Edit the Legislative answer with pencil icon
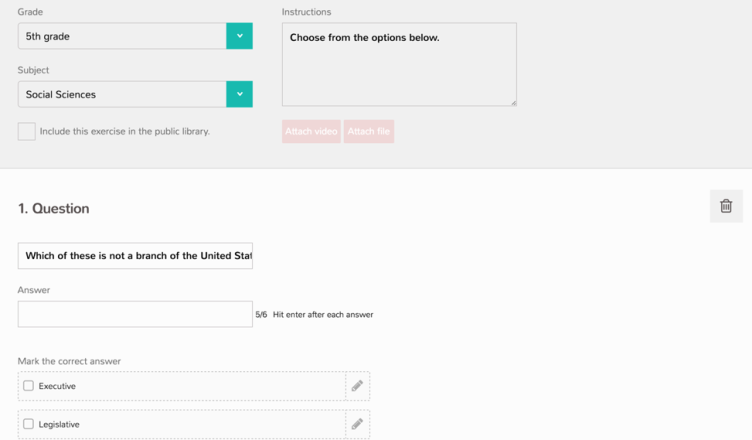The height and width of the screenshot is (440, 752). point(357,424)
